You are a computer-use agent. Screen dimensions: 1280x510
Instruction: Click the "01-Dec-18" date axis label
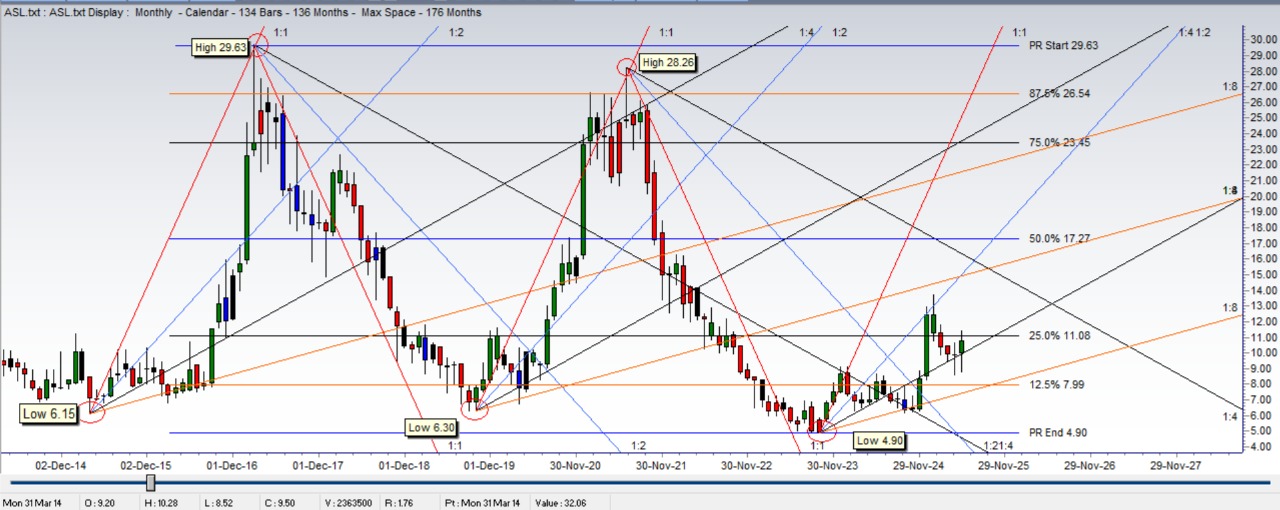click(403, 465)
